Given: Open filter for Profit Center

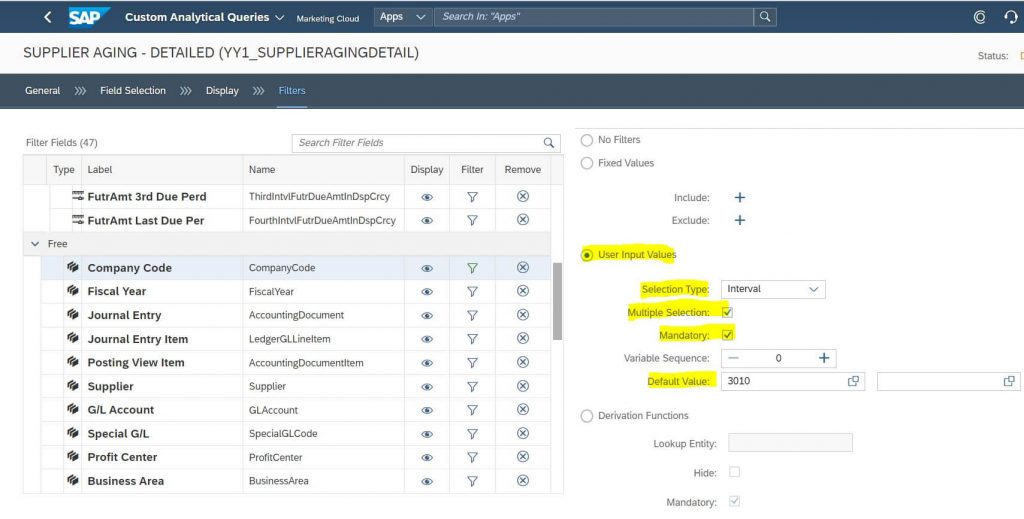Looking at the screenshot, I should point(472,458).
